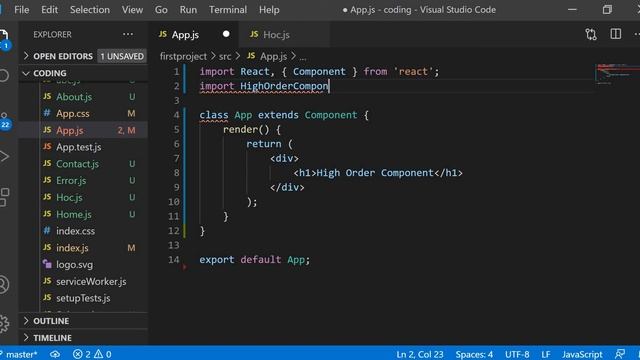Open the View menu
Image resolution: width=640 pixels, height=360 pixels.
[132, 10]
